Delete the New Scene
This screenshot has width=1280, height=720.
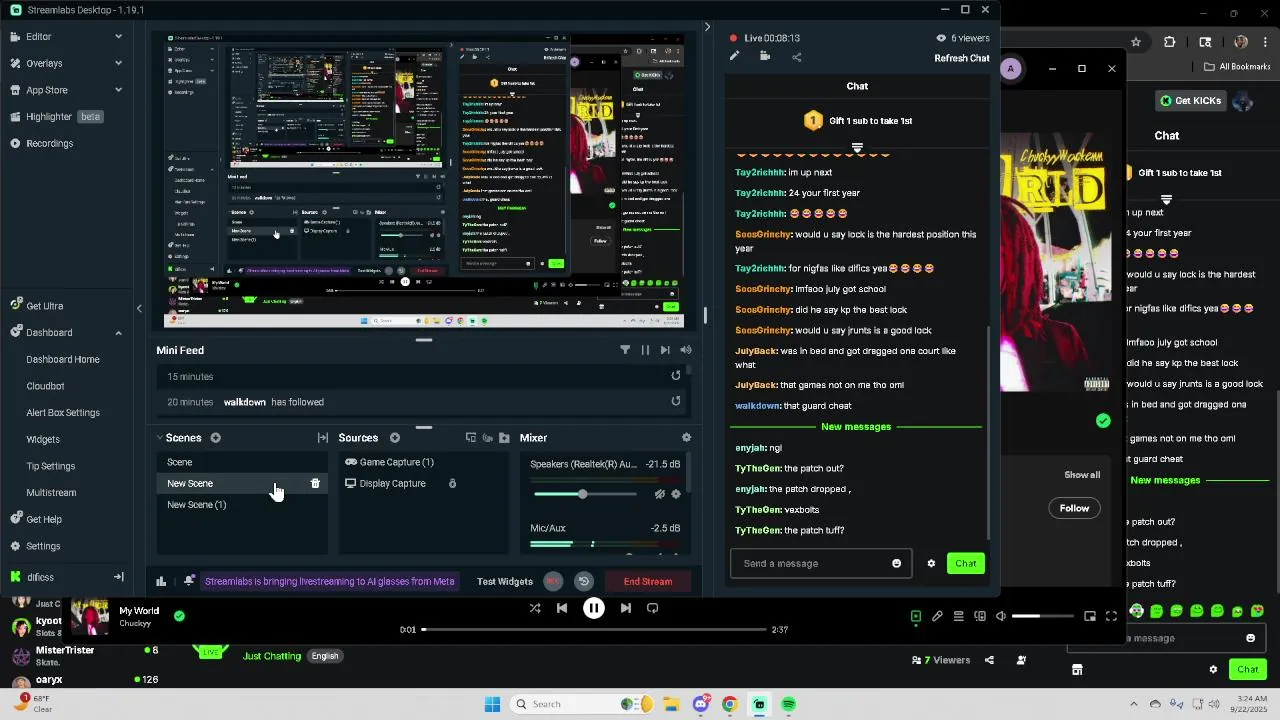point(315,484)
